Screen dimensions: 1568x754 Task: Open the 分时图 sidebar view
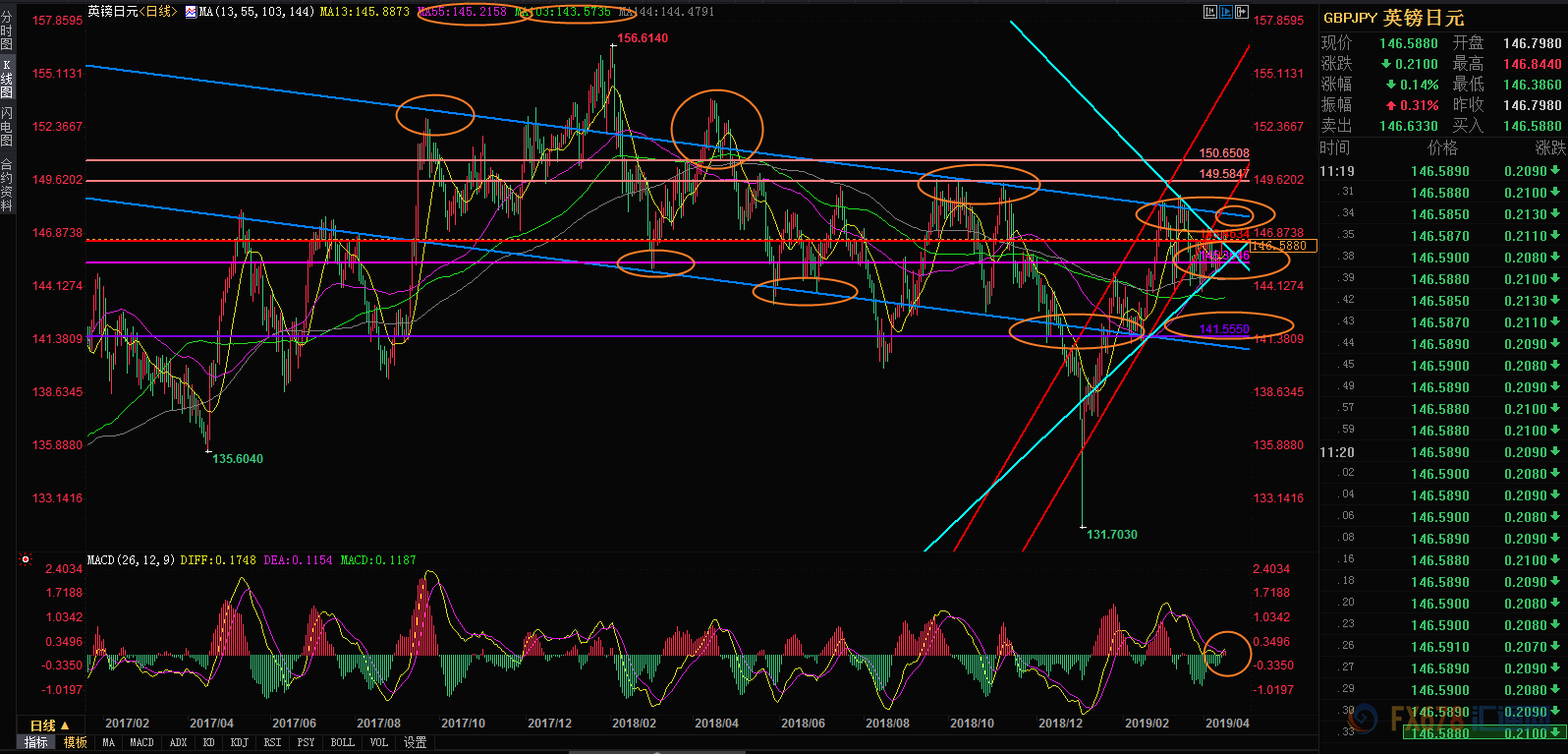(7, 31)
